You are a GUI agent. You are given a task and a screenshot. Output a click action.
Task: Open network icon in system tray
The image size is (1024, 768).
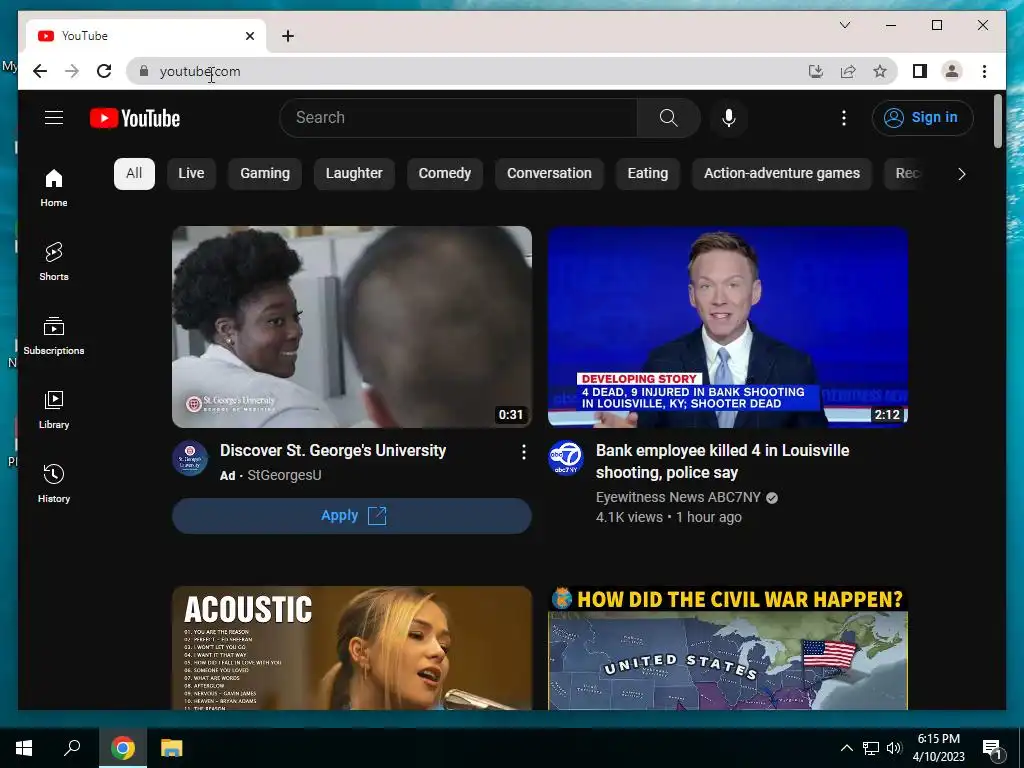click(x=871, y=748)
